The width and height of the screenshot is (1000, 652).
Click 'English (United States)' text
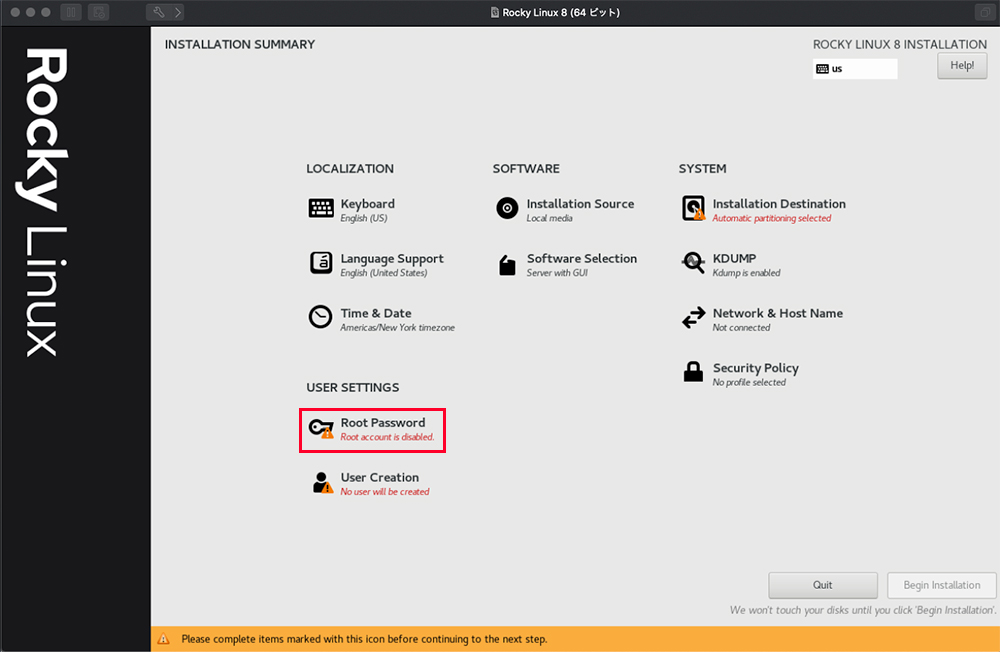[x=383, y=272]
